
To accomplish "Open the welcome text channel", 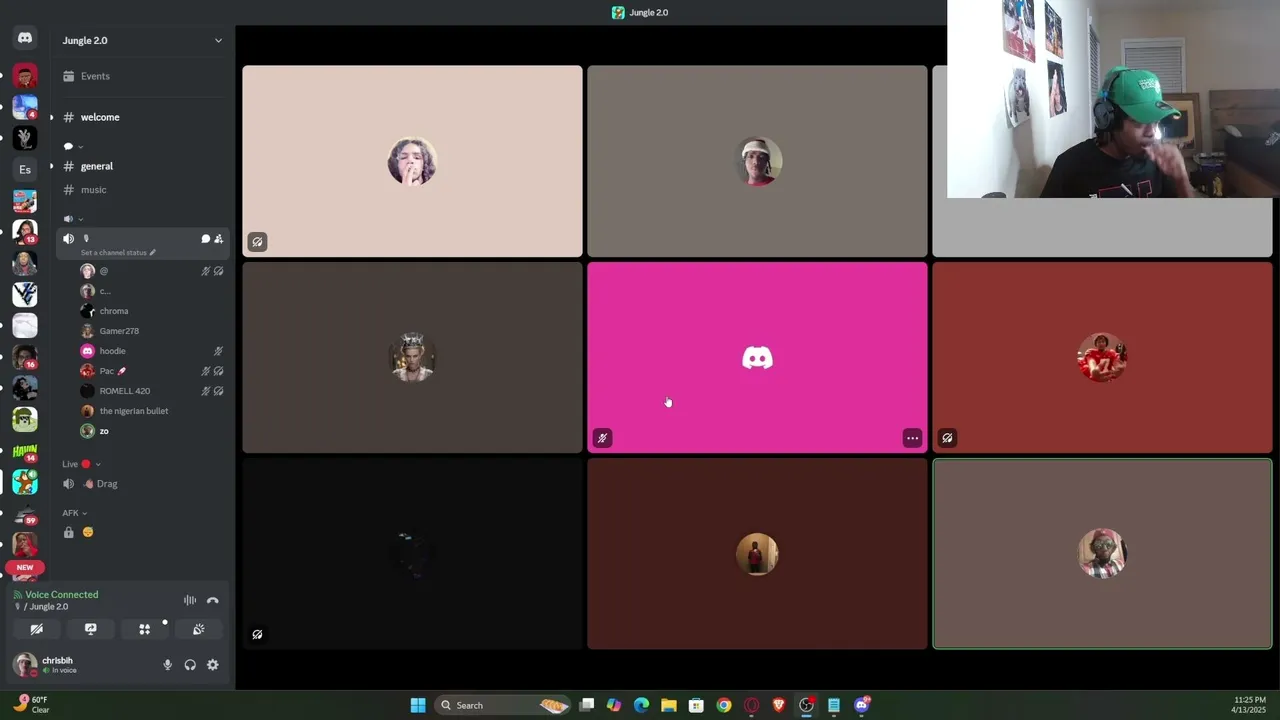I will (141, 117).
